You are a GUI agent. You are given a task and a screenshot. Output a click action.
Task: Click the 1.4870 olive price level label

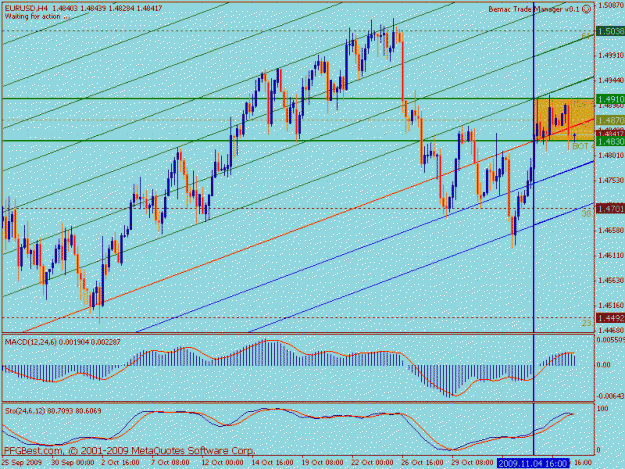tap(610, 120)
